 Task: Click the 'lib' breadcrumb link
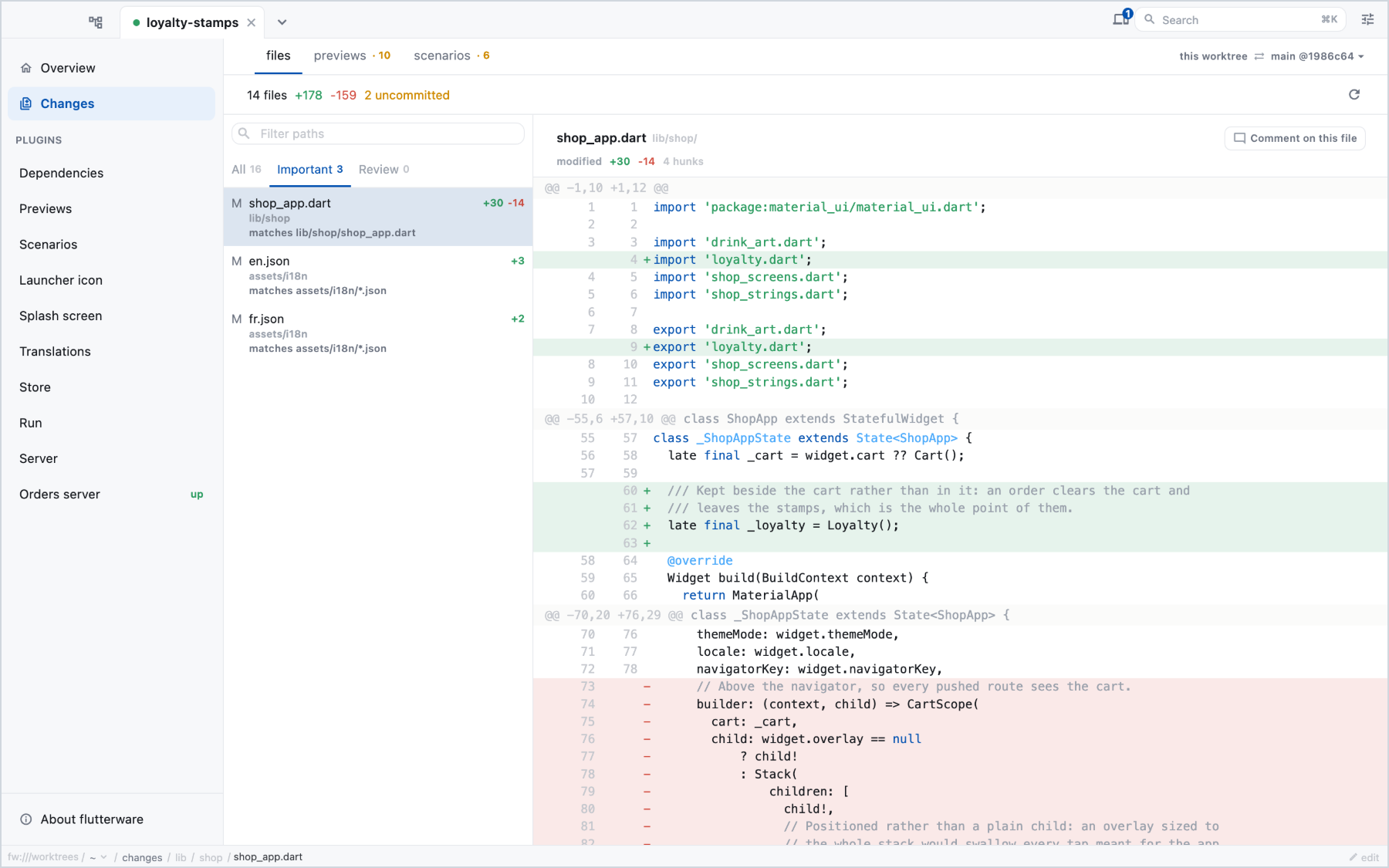coord(181,857)
